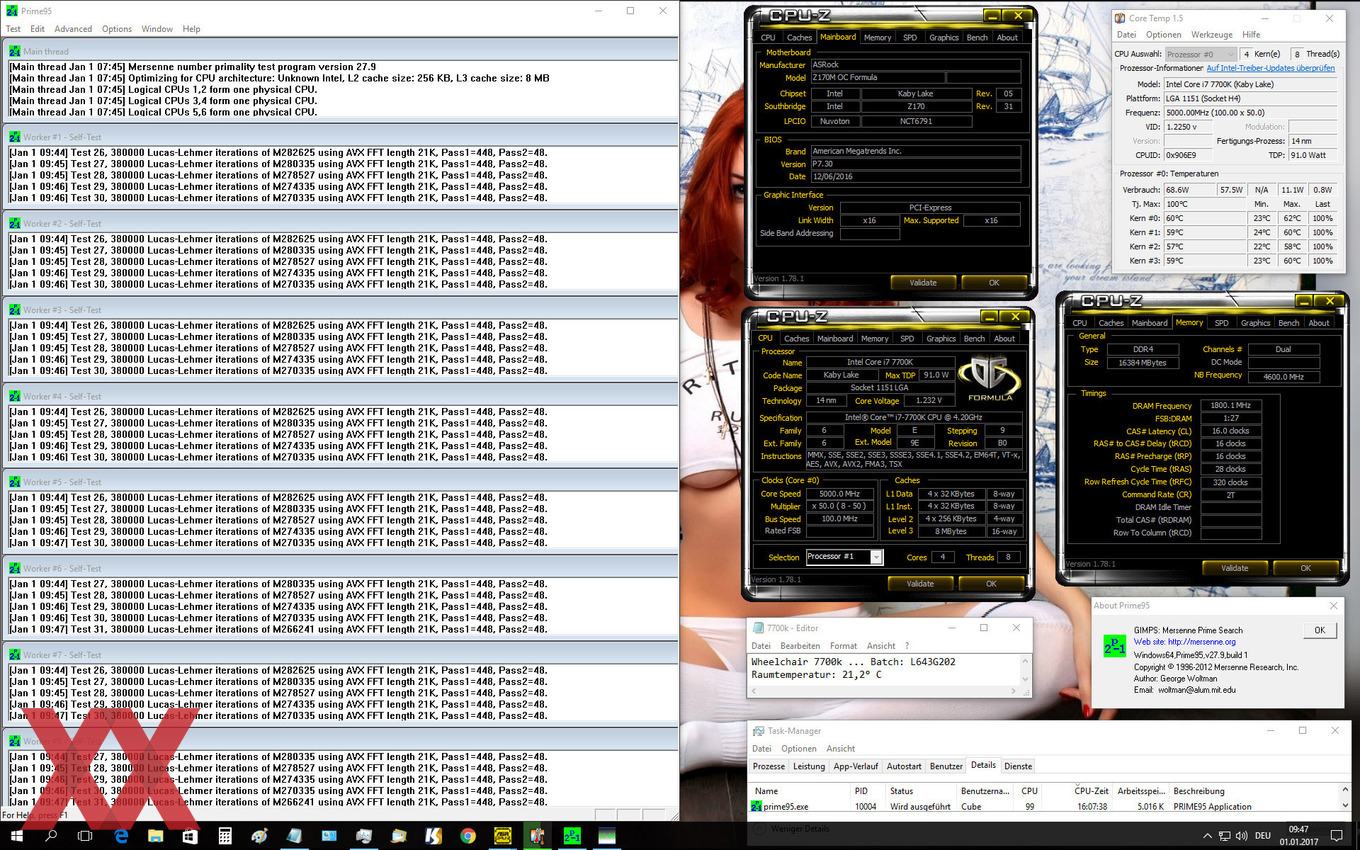This screenshot has width=1360, height=850.
Task: Click the 7700k Editor title bar icon
Action: click(757, 628)
